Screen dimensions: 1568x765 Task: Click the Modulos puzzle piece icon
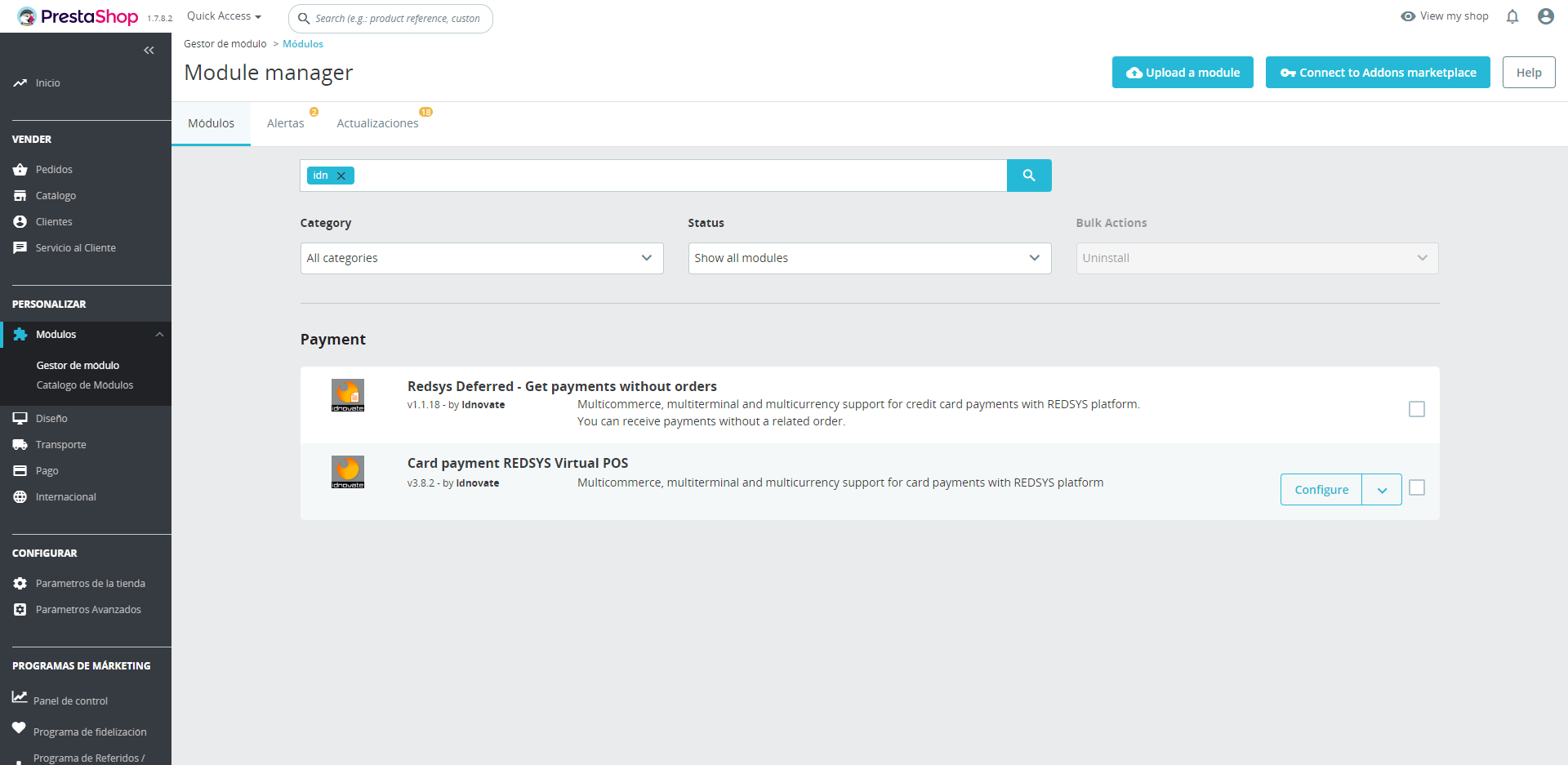tap(20, 335)
